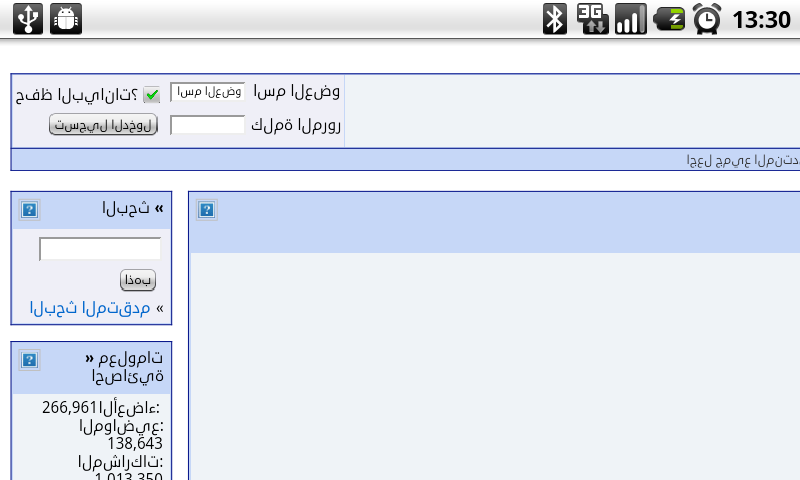Tap the 3G data status icon

(x=593, y=19)
